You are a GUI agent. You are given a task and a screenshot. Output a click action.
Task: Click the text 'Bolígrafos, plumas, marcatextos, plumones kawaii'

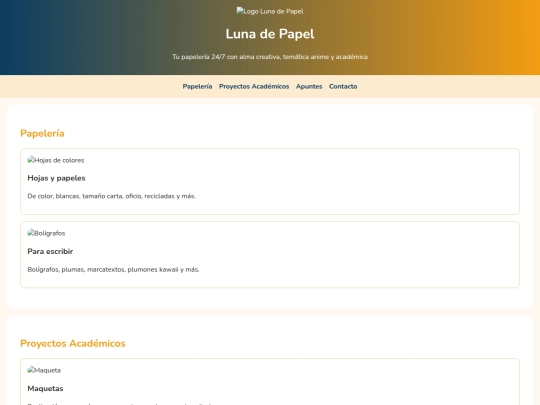pos(113,269)
